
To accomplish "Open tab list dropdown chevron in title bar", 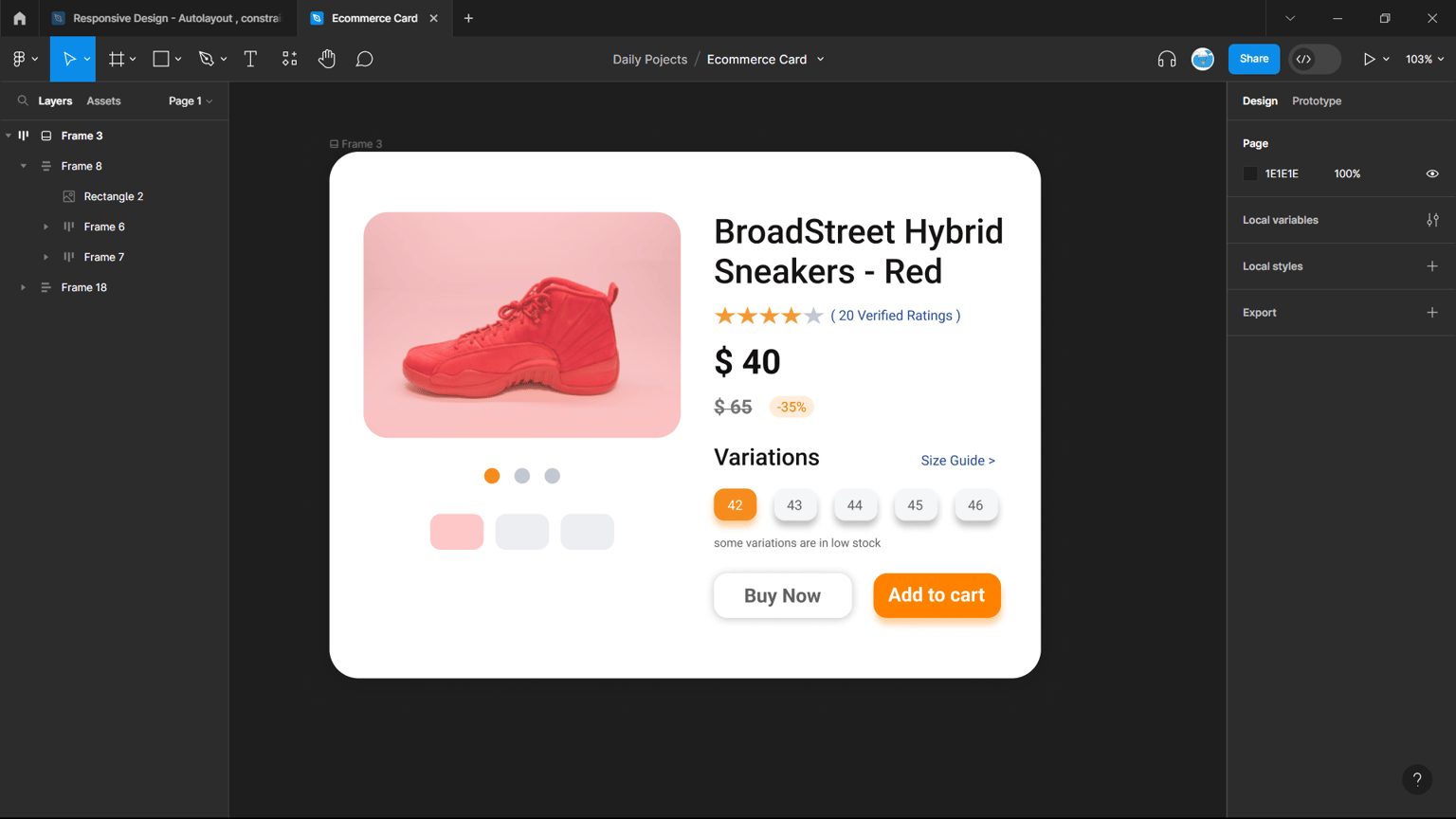I will tap(1290, 18).
